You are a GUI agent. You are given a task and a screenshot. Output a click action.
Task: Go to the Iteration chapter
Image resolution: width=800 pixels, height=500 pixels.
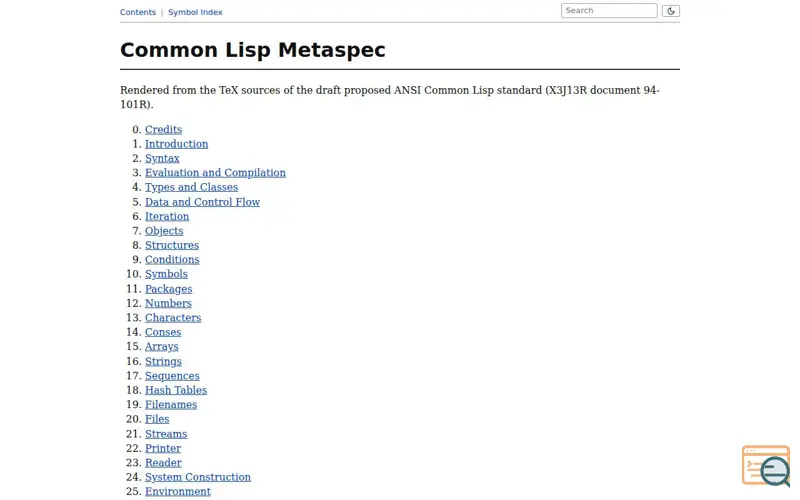point(167,216)
